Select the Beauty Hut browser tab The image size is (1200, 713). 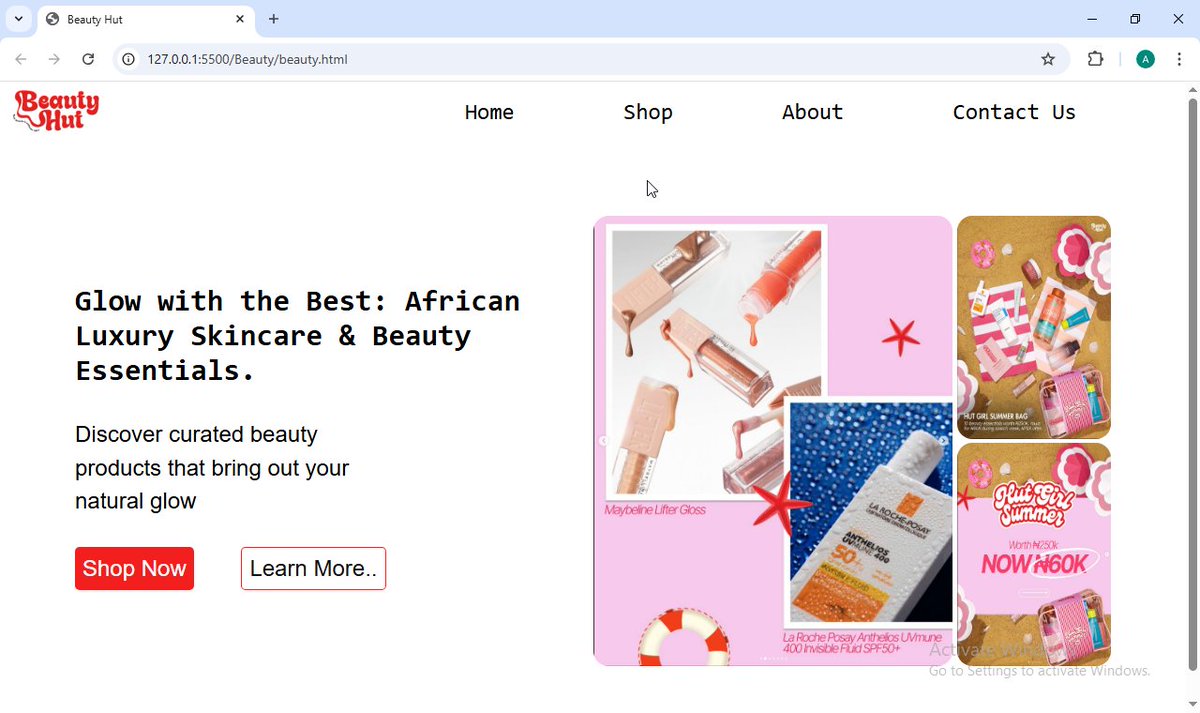coord(145,19)
